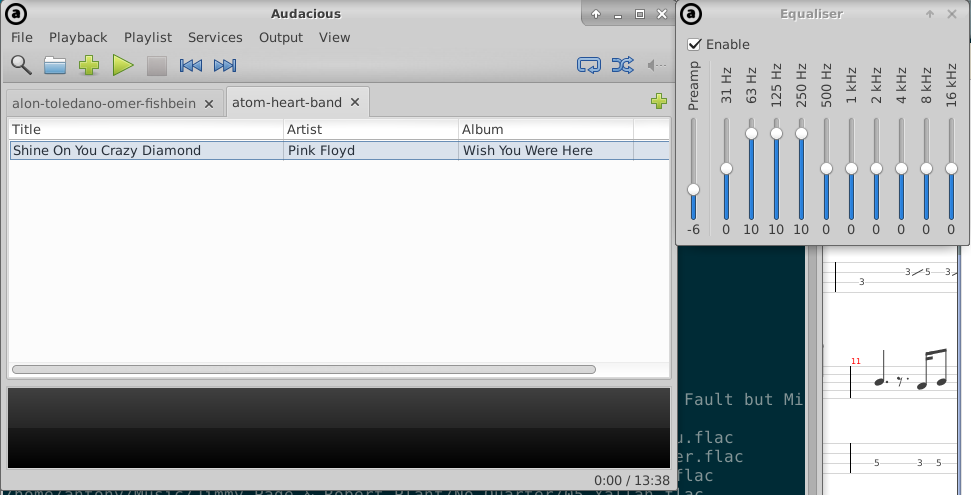Close the Equaliser window

click(952, 14)
